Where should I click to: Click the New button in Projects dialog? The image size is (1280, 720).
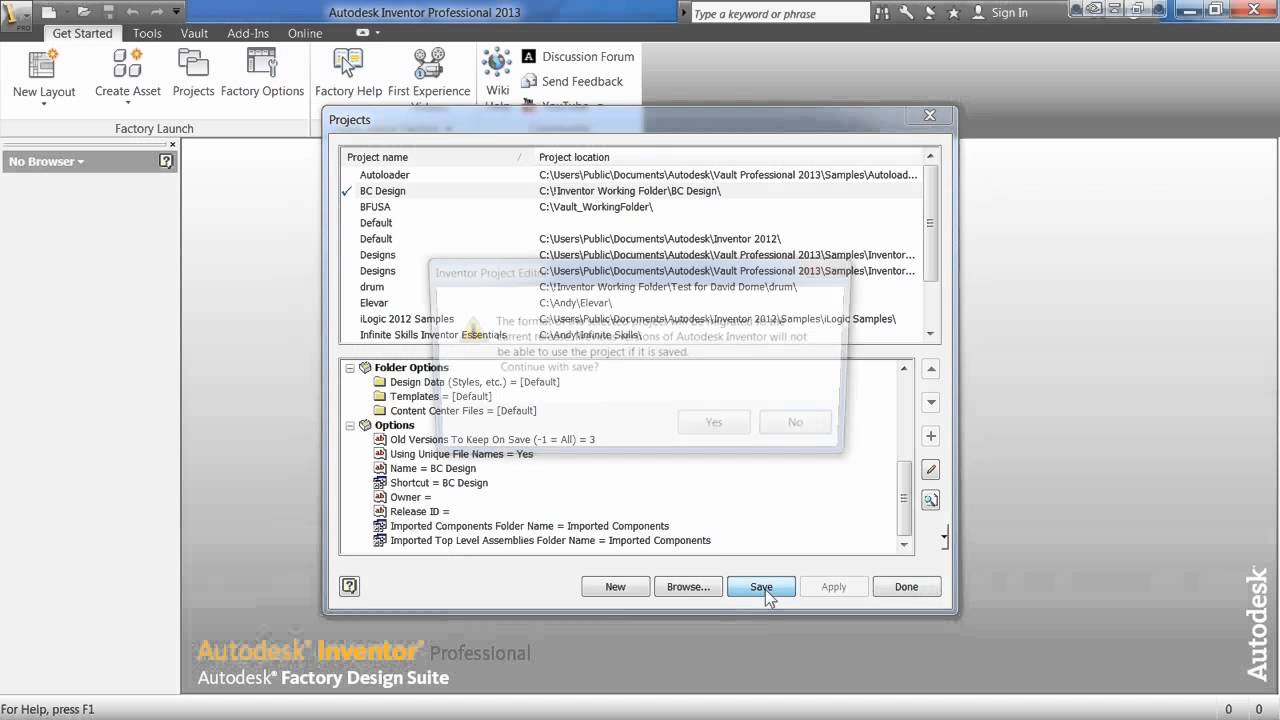(615, 587)
